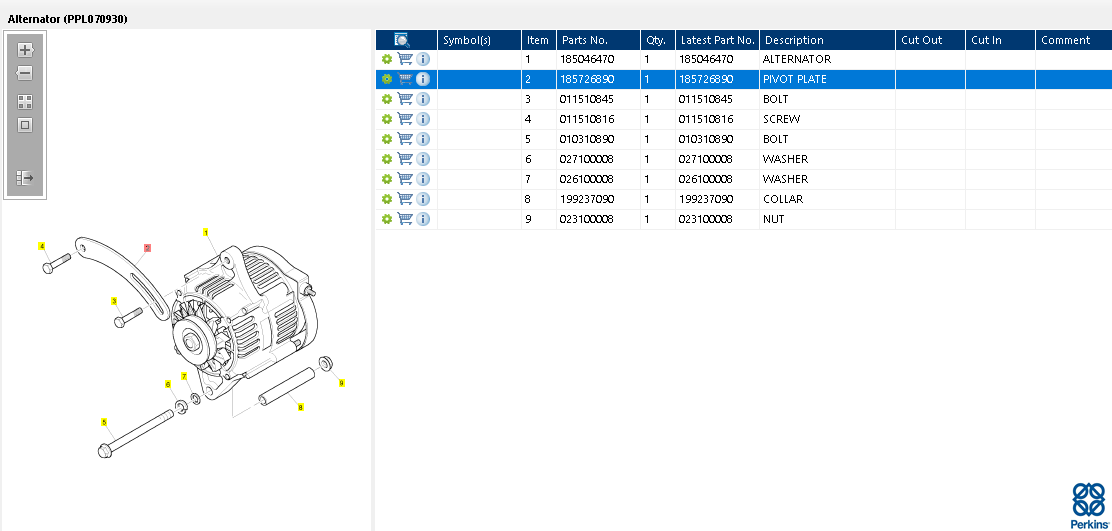This screenshot has height=531, width=1112.
Task: Zoom out of the parts diagram
Action: coord(25,73)
